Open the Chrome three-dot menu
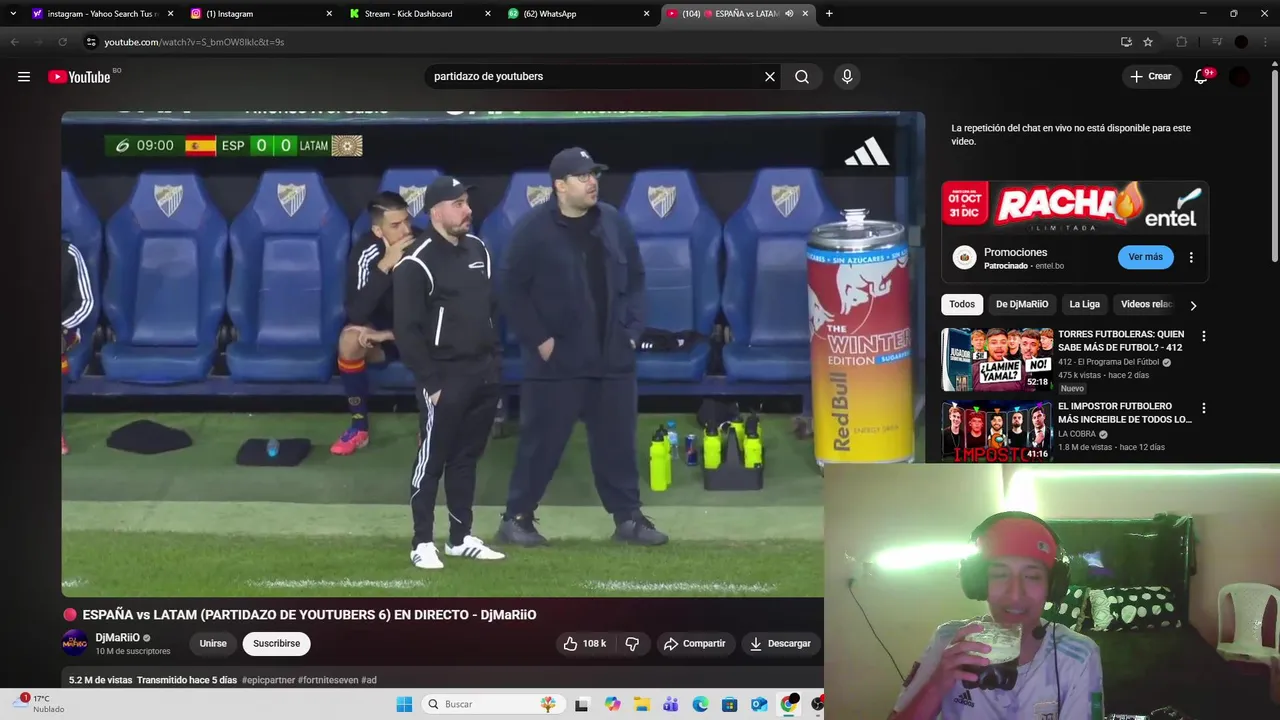The width and height of the screenshot is (1280, 720). pos(1264,42)
